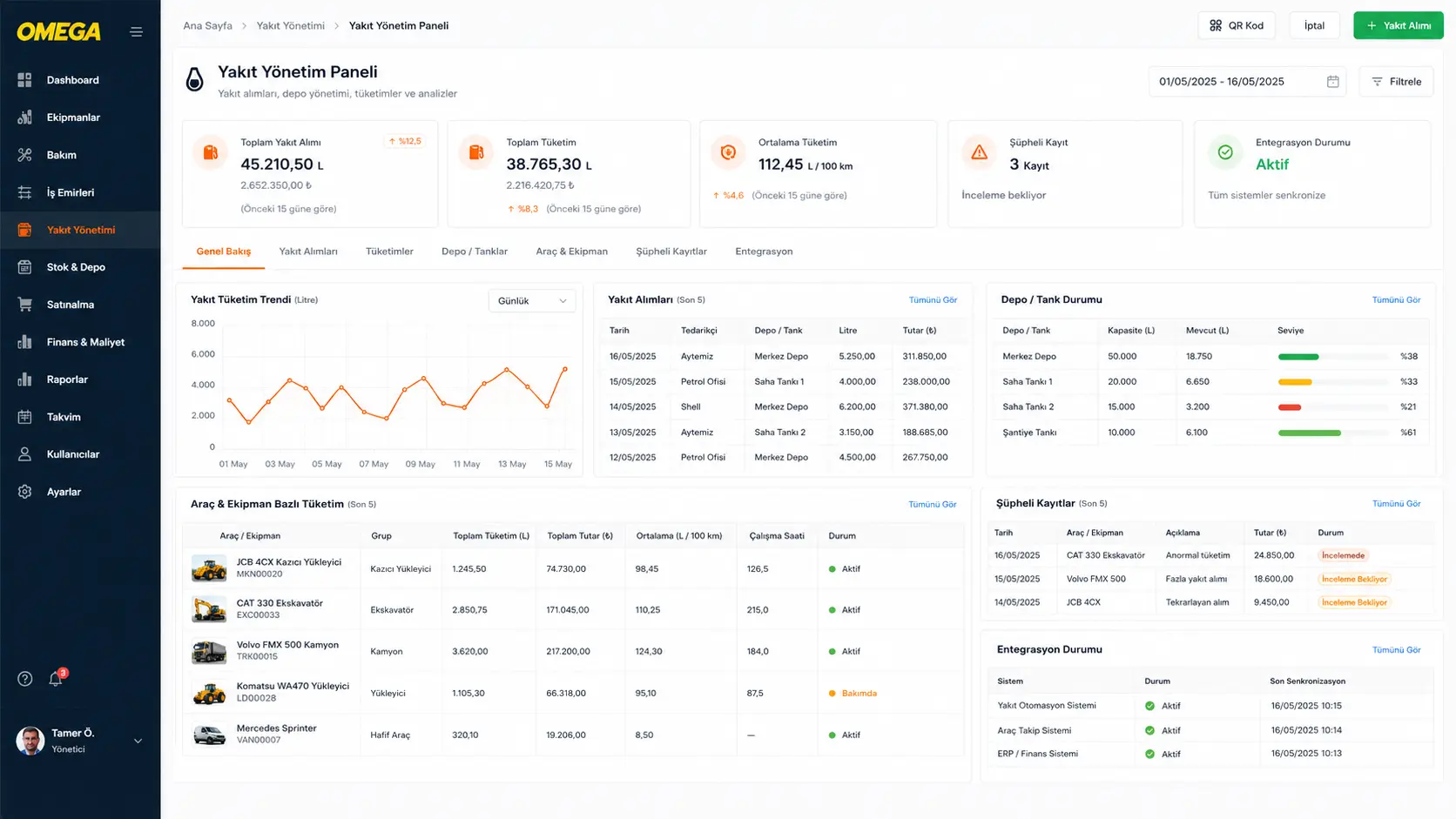Click the QR Kod button

tap(1237, 26)
